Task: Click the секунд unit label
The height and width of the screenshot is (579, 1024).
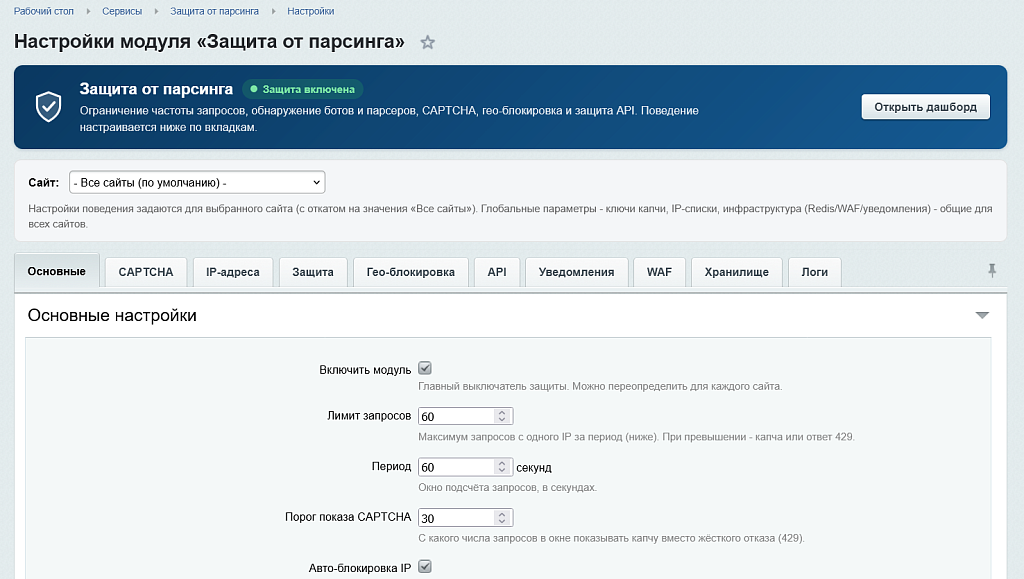Action: (534, 467)
